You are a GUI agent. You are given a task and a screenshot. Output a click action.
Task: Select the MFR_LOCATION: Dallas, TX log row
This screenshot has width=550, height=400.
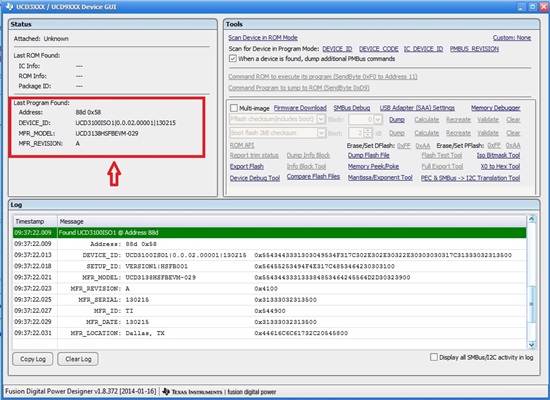pyautogui.click(x=269, y=333)
